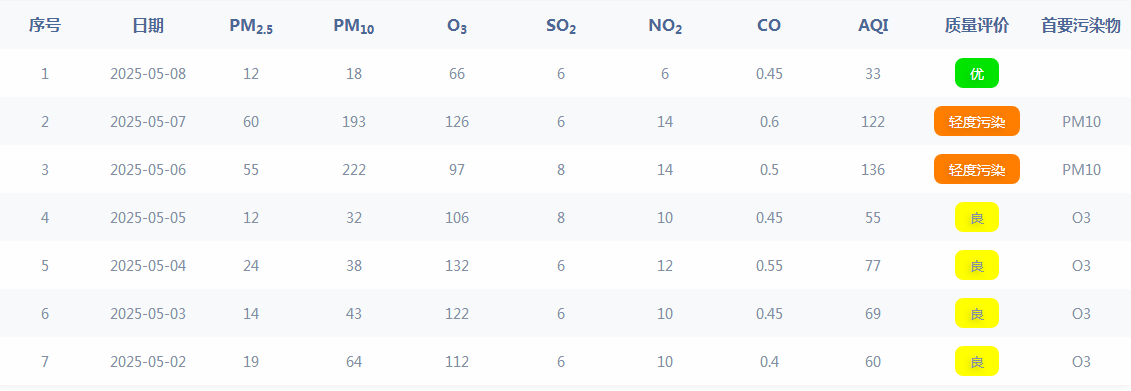Viewport: 1131px width, 391px height.
Task: Click the 质量评价 column header
Action: pos(977,26)
